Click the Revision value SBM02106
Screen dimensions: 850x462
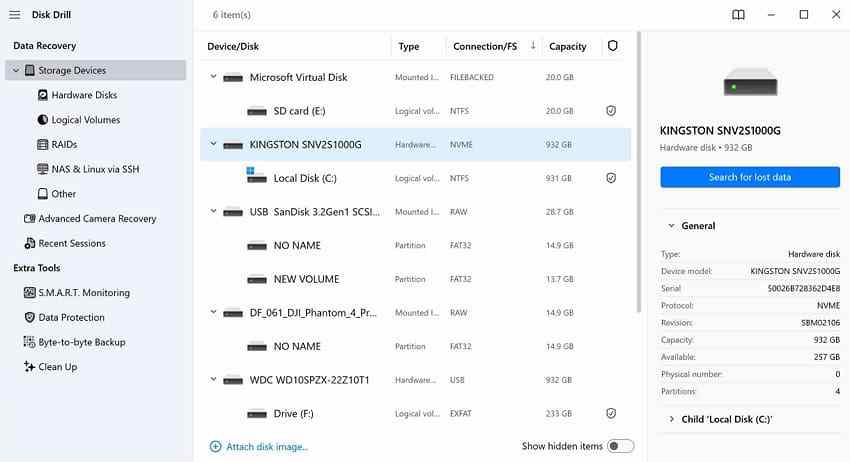(820, 323)
